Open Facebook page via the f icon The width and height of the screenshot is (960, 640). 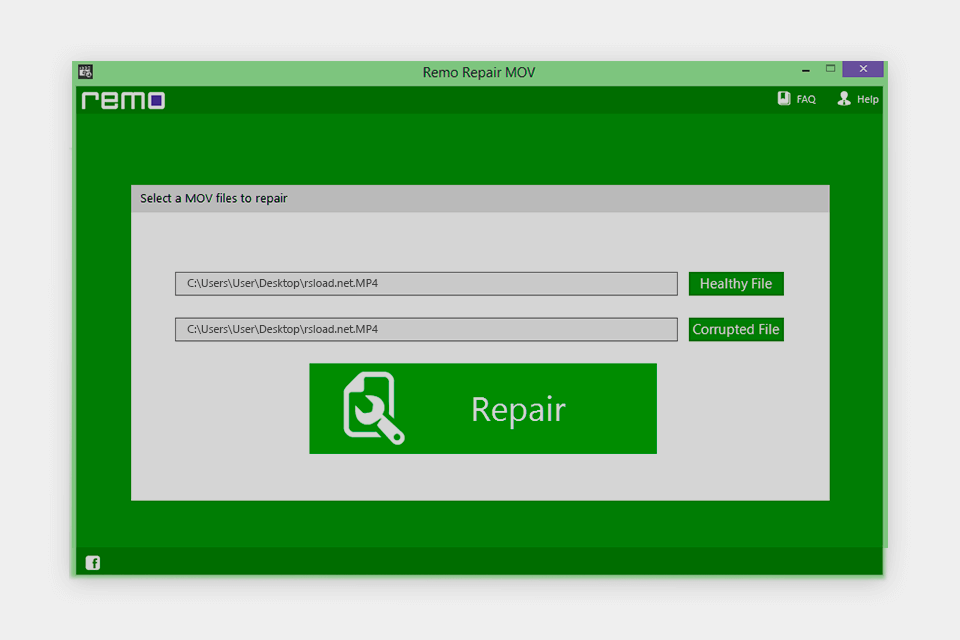point(93,563)
